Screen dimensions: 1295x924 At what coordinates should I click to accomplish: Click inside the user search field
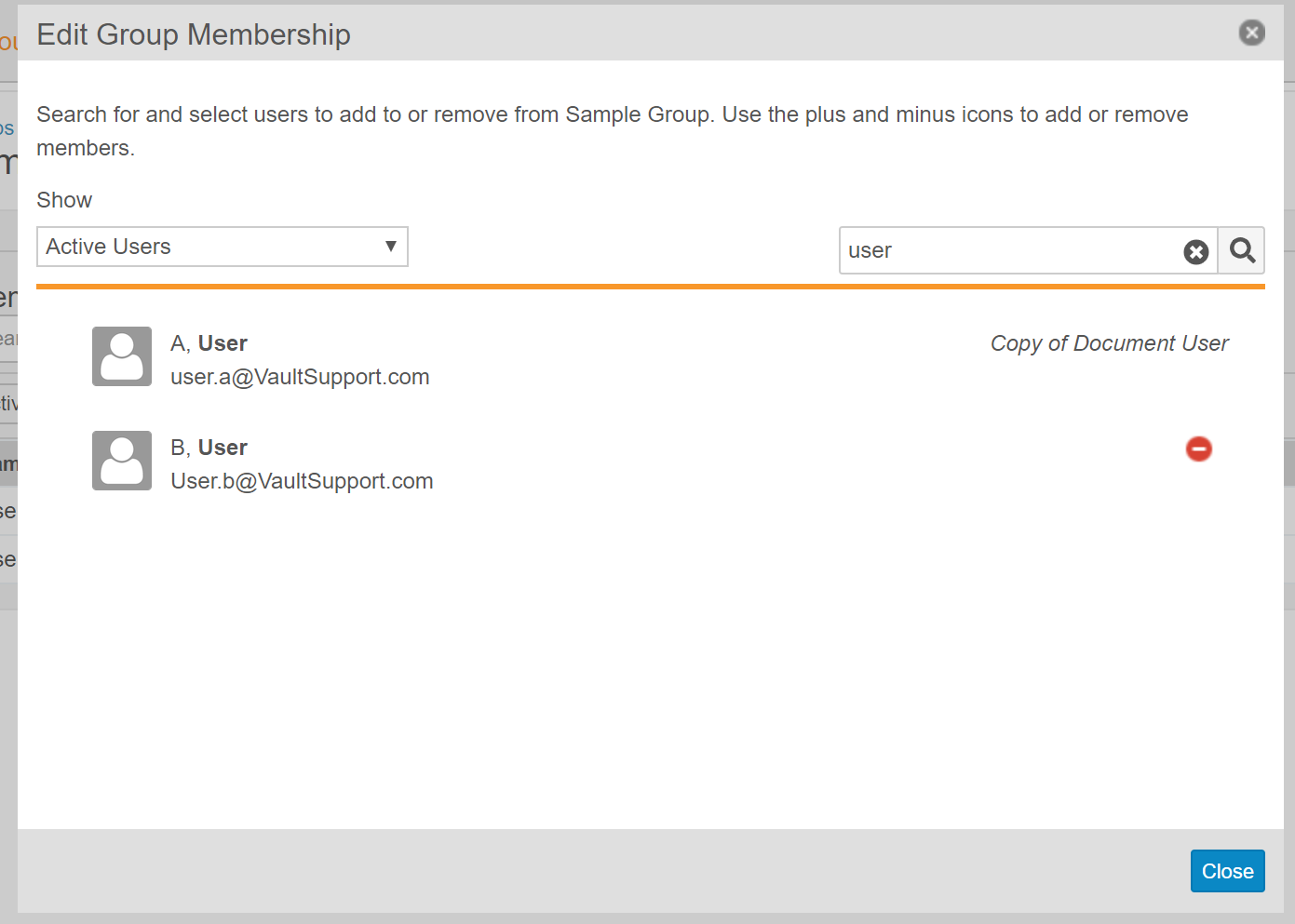pyautogui.click(x=1005, y=251)
